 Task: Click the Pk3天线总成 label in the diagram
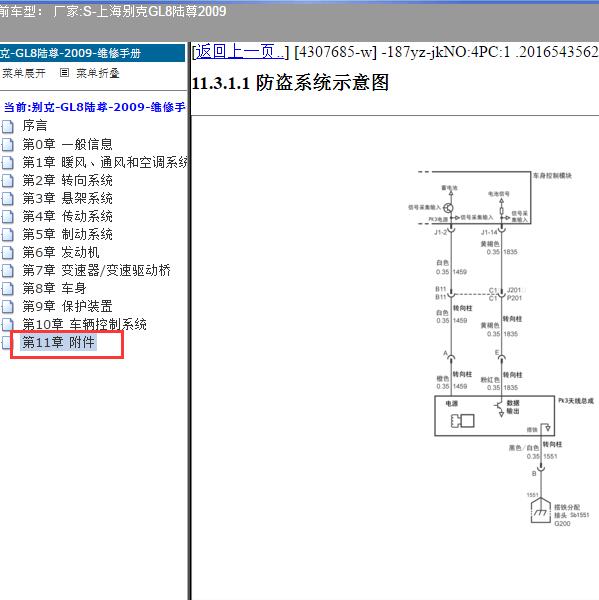coord(576,401)
